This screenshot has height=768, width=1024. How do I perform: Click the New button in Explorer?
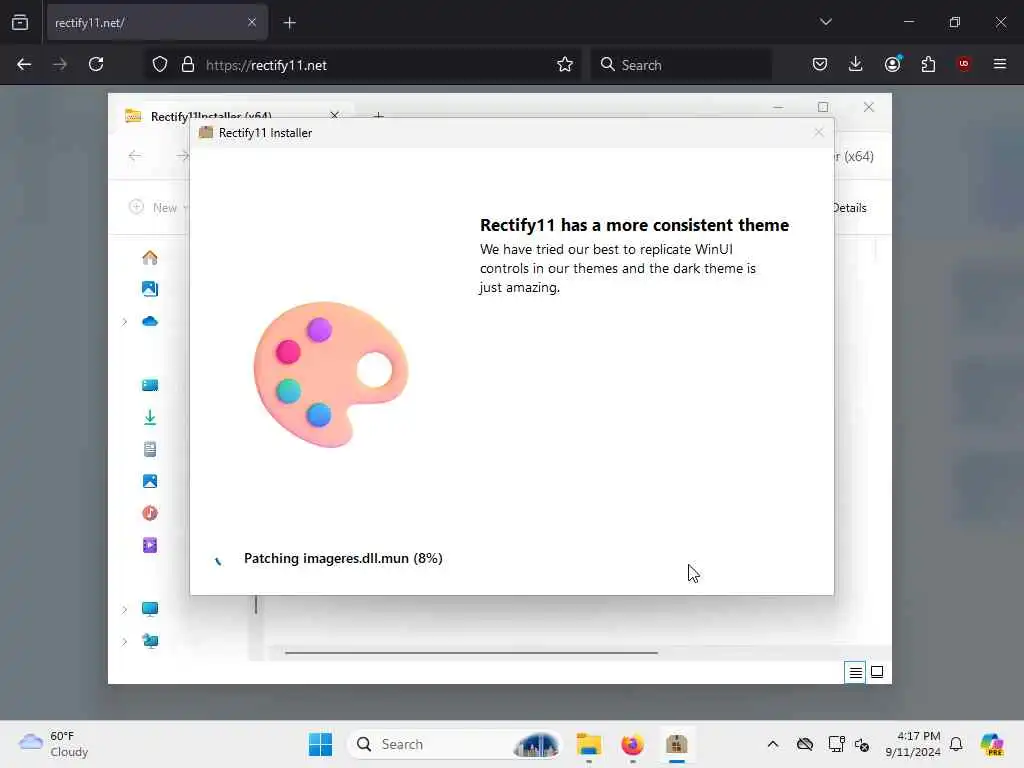(x=157, y=208)
